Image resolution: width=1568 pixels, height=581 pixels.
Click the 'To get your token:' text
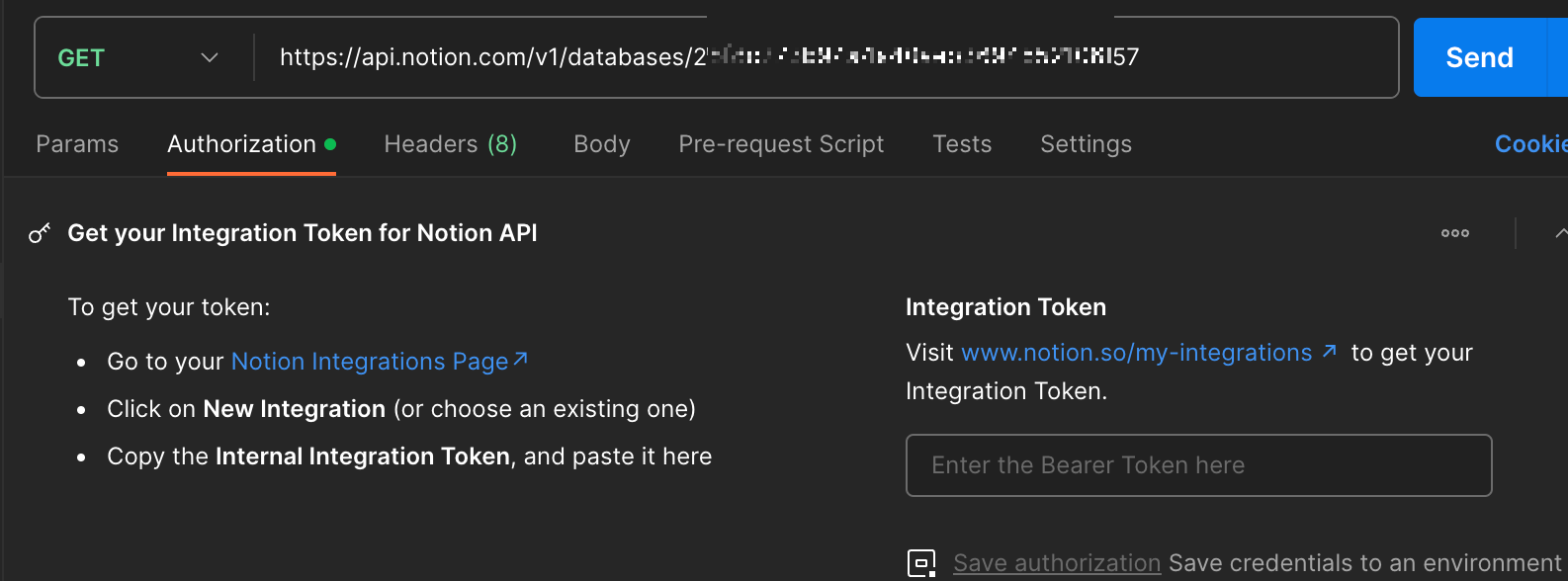[x=169, y=307]
